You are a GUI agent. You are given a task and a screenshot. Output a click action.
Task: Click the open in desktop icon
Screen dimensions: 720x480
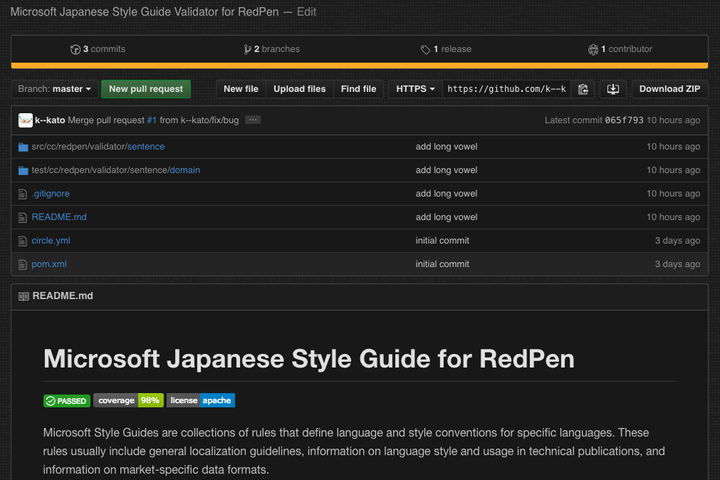pyautogui.click(x=613, y=89)
